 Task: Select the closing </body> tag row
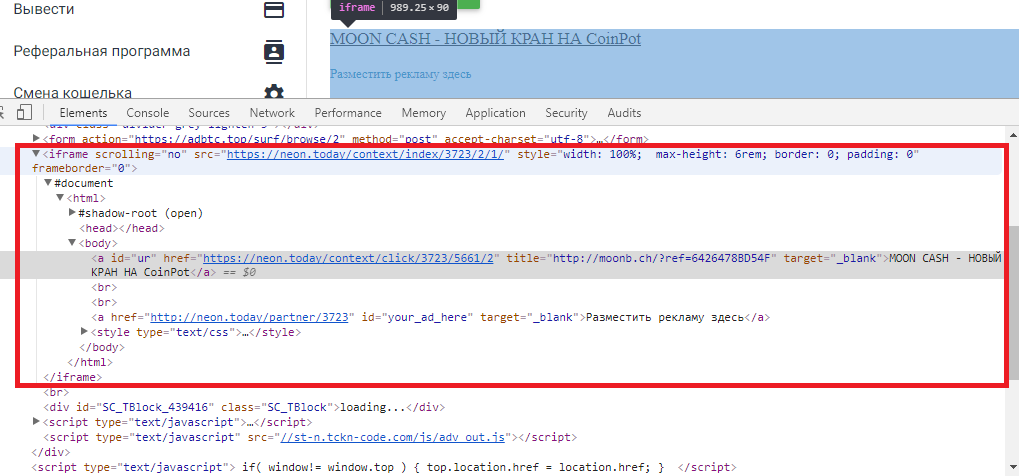(x=101, y=347)
